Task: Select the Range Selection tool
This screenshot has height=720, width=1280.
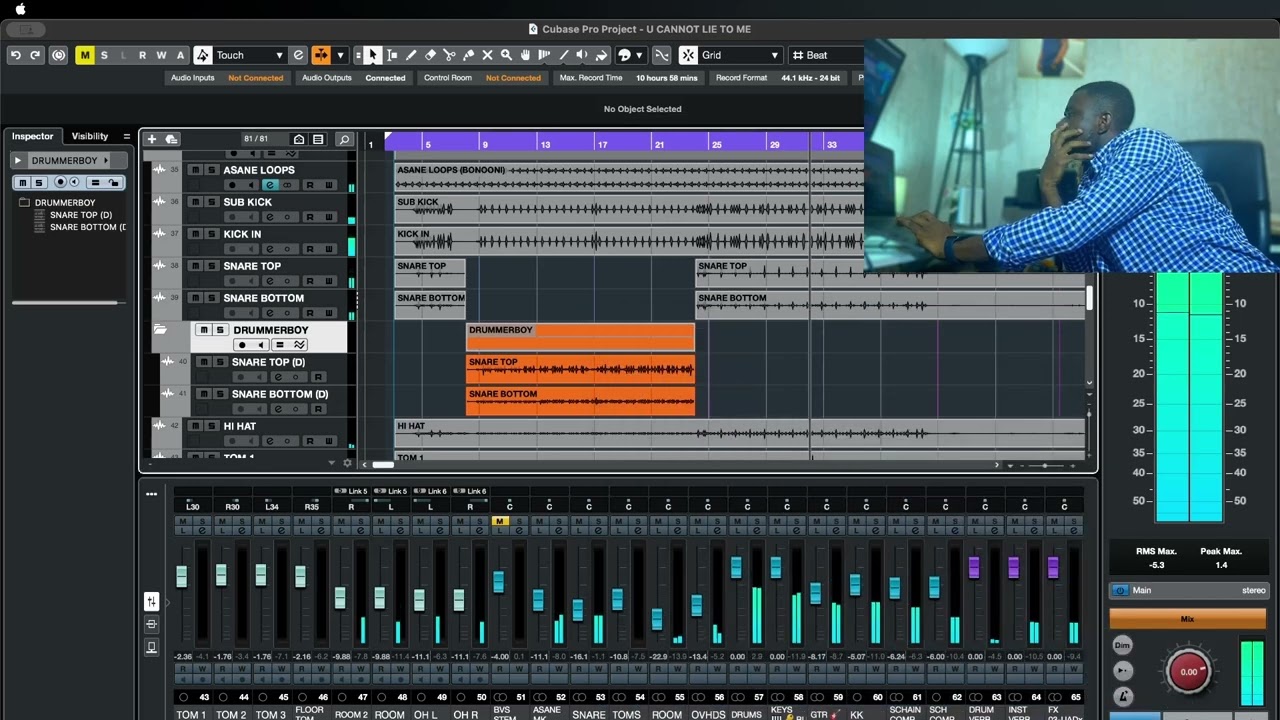Action: (392, 55)
